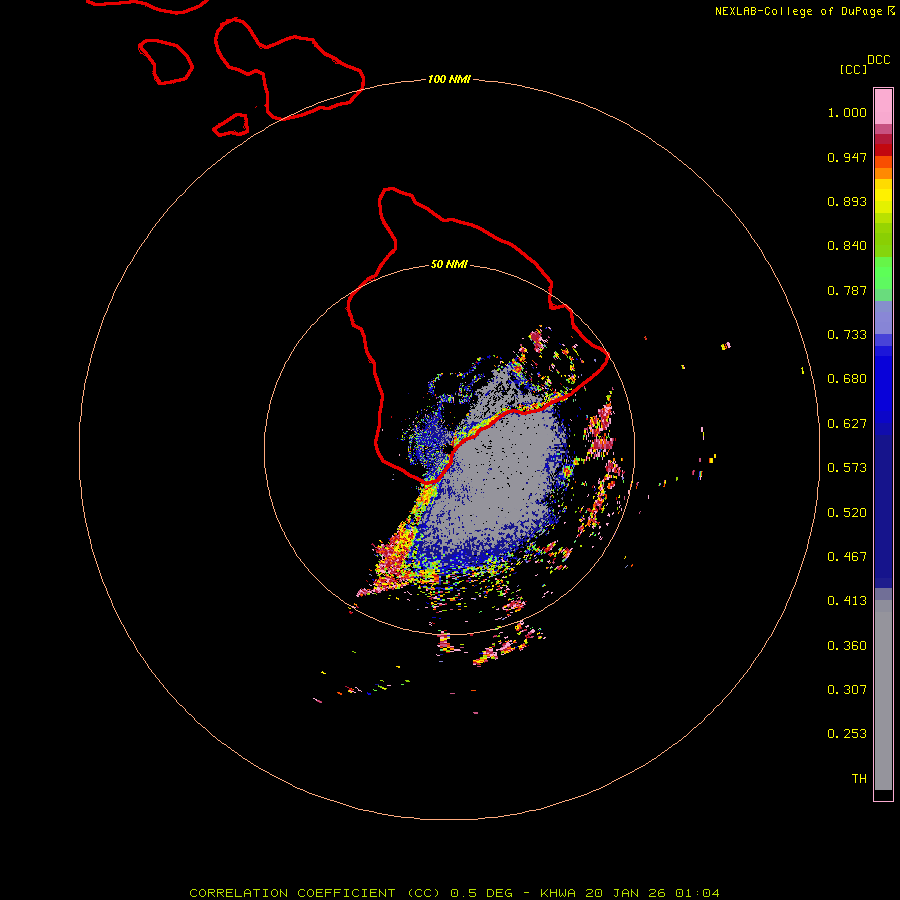The image size is (900, 900).
Task: Click the 0.307 legend value
Action: click(847, 690)
